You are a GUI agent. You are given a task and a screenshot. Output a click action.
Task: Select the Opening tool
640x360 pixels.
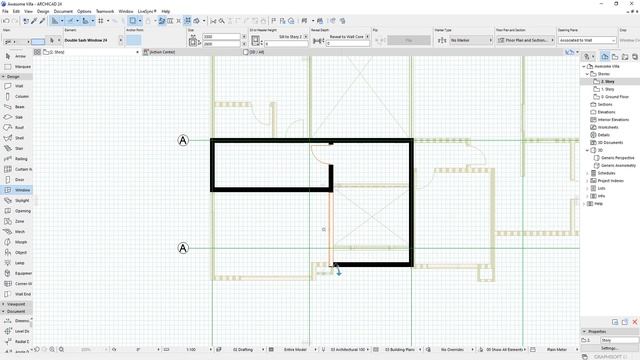[16, 211]
